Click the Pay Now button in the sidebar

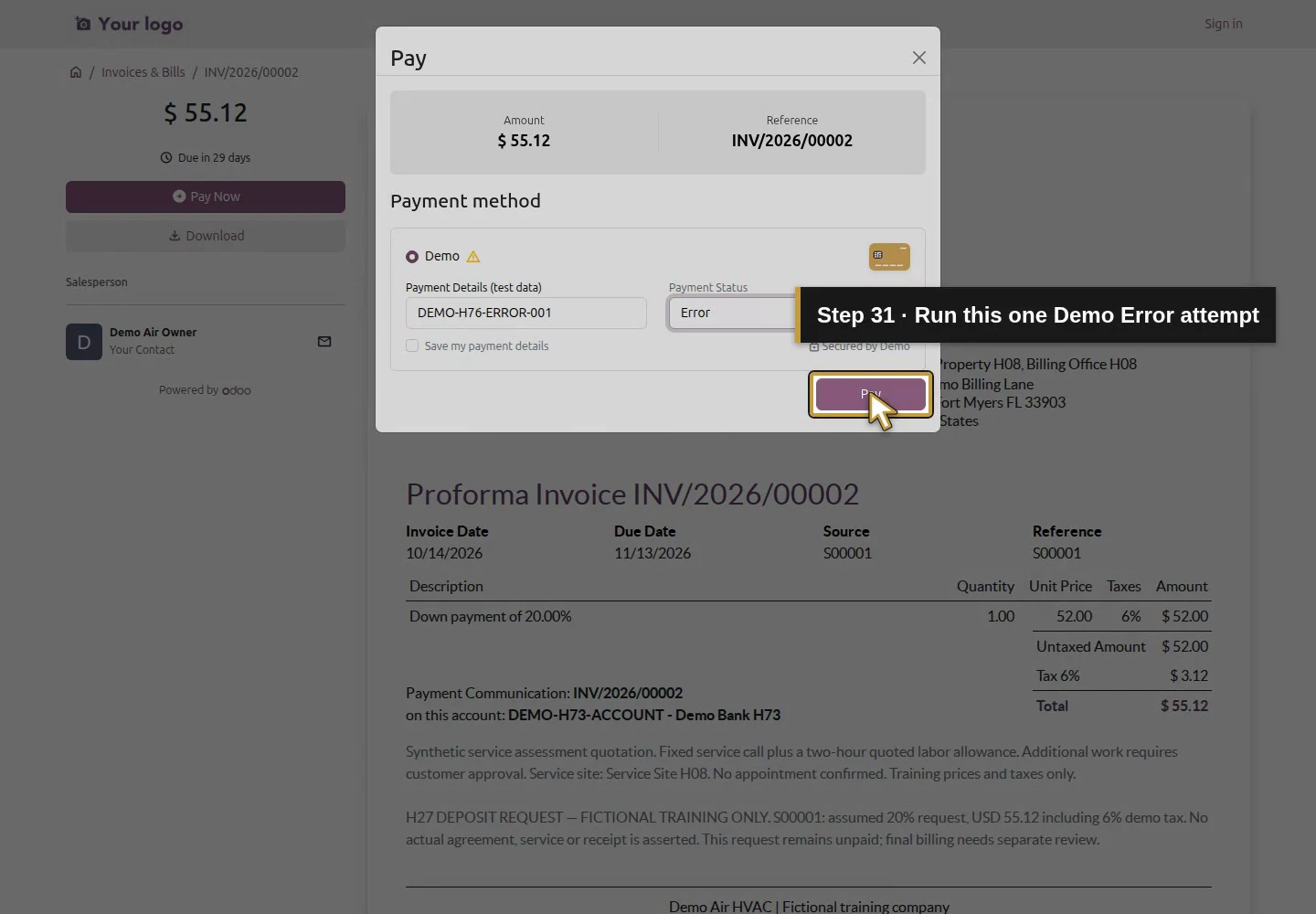point(206,197)
